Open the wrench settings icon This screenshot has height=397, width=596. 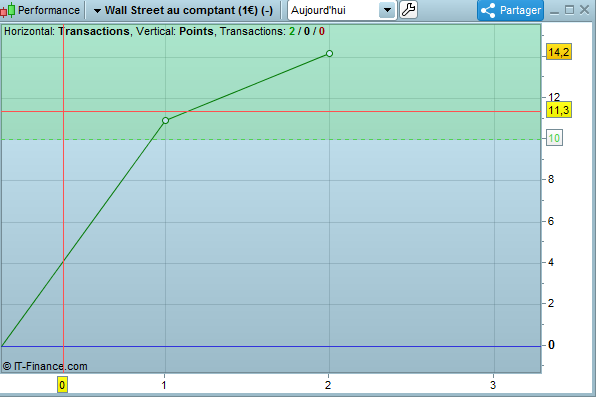click(x=409, y=10)
